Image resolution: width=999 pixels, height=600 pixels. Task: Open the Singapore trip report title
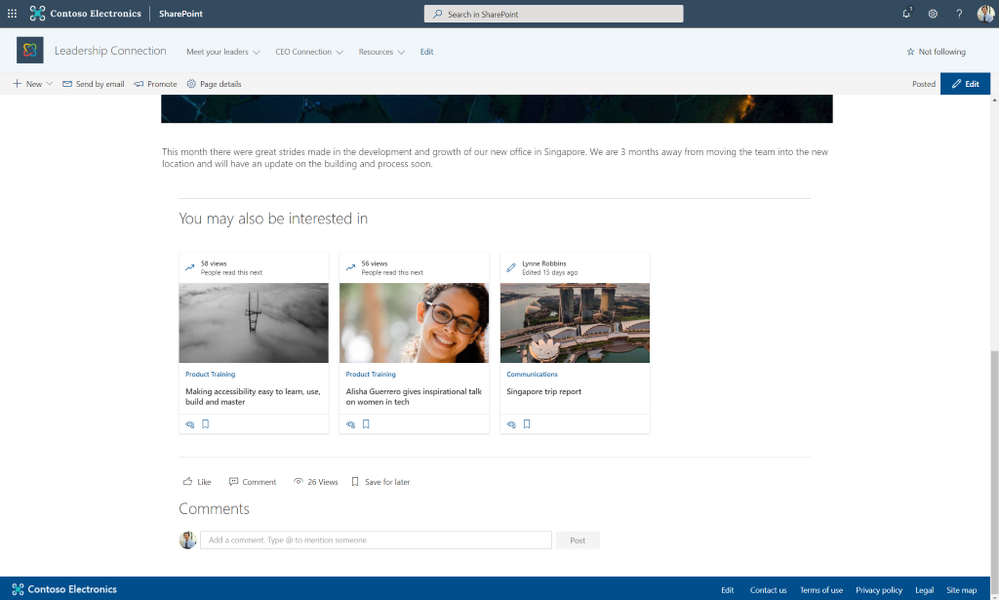[543, 391]
